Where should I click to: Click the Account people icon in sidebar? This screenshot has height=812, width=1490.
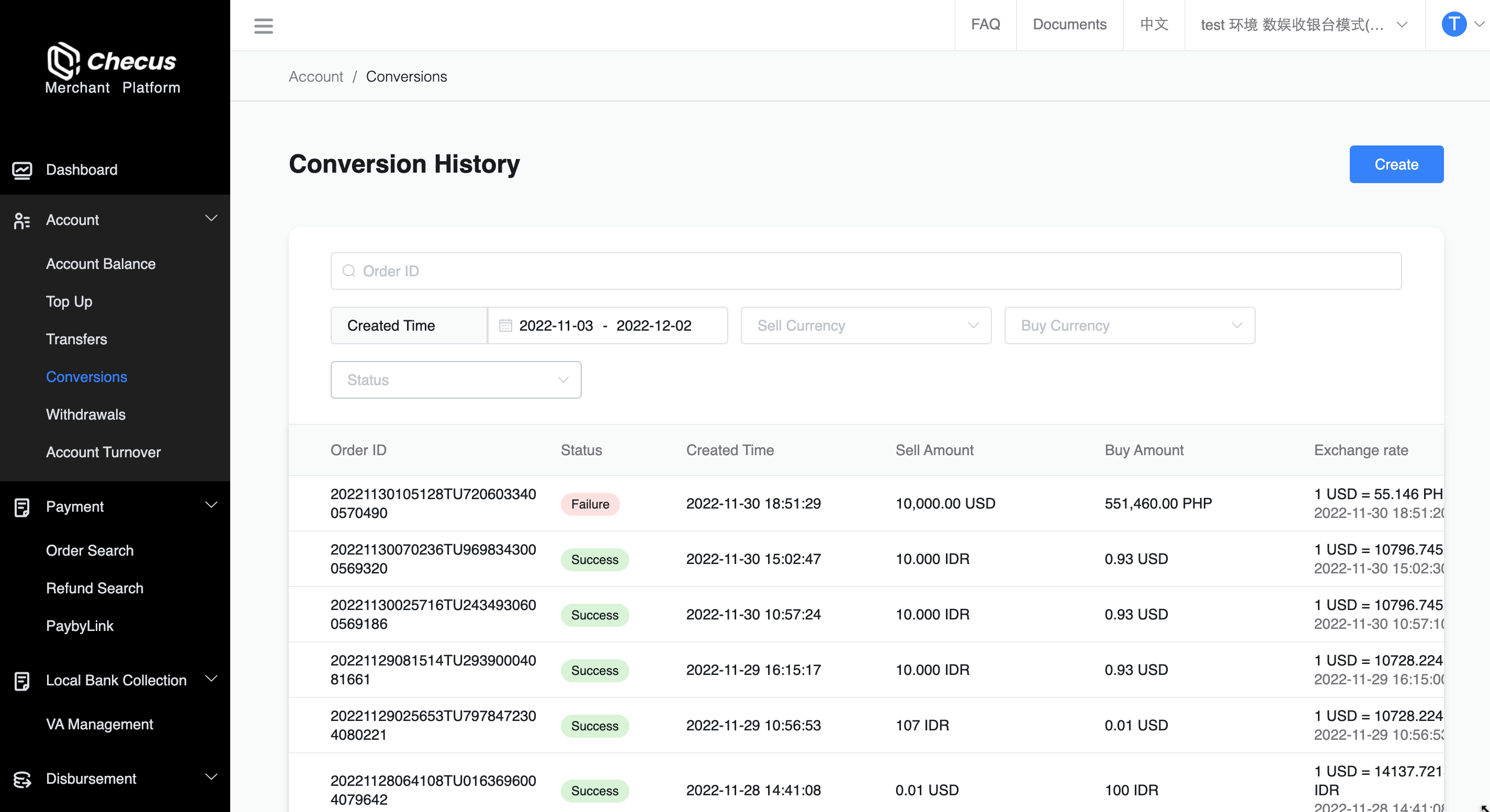click(x=22, y=220)
